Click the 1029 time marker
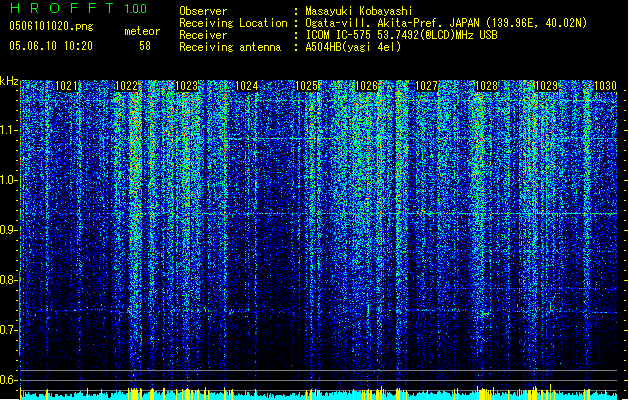 (x=546, y=86)
